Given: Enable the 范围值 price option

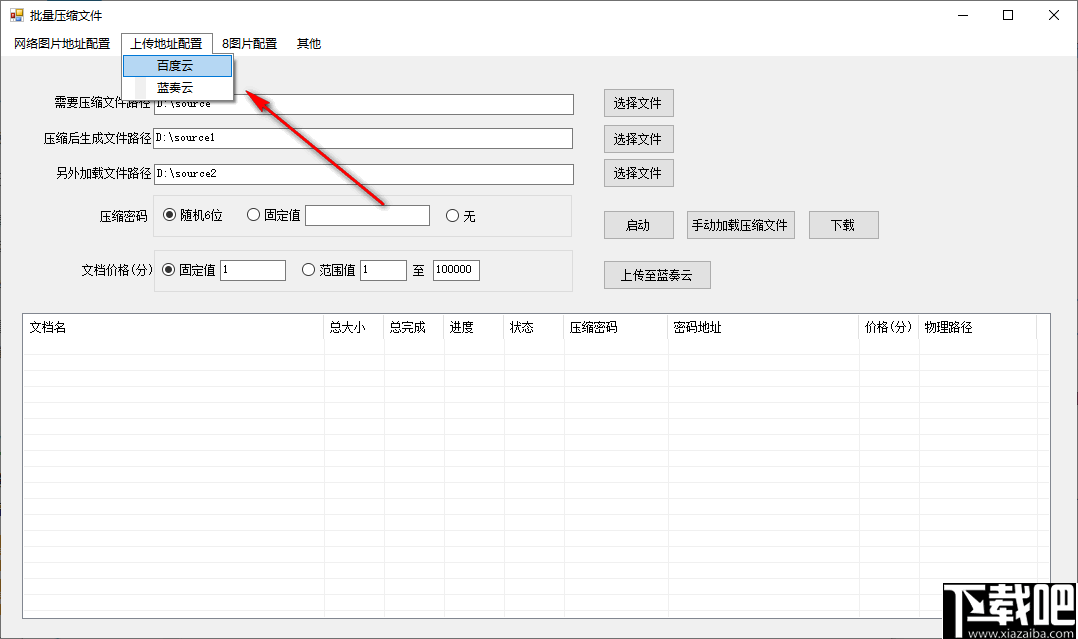Looking at the screenshot, I should click(308, 270).
